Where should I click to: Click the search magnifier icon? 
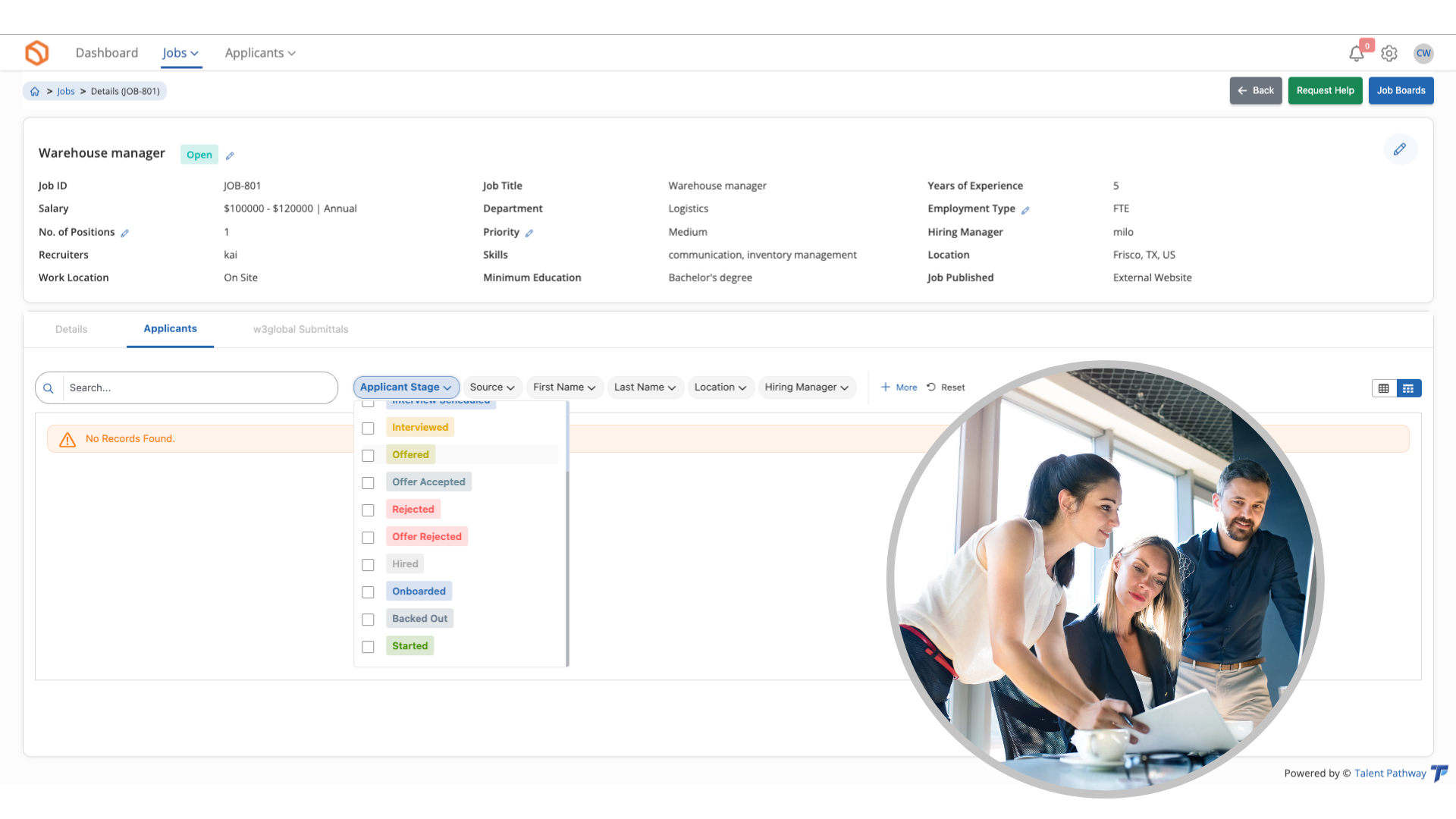(49, 388)
